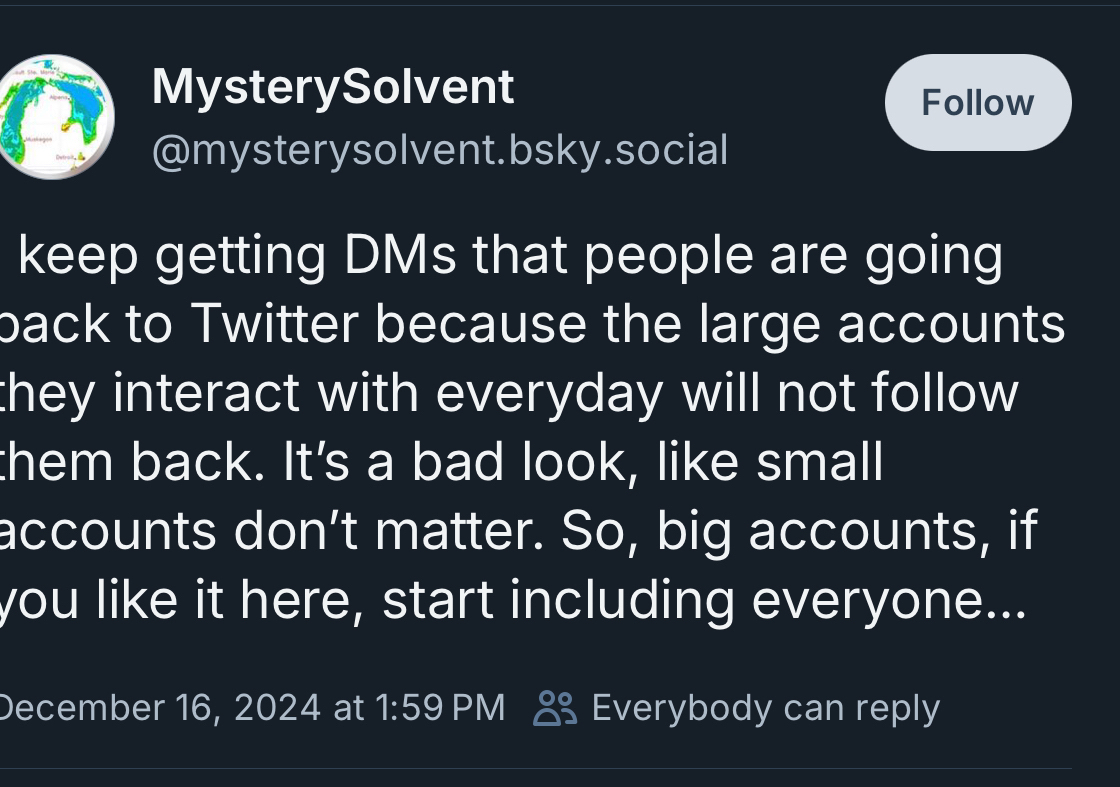
Task: Open the Everybody can reply setting label
Action: (765, 708)
